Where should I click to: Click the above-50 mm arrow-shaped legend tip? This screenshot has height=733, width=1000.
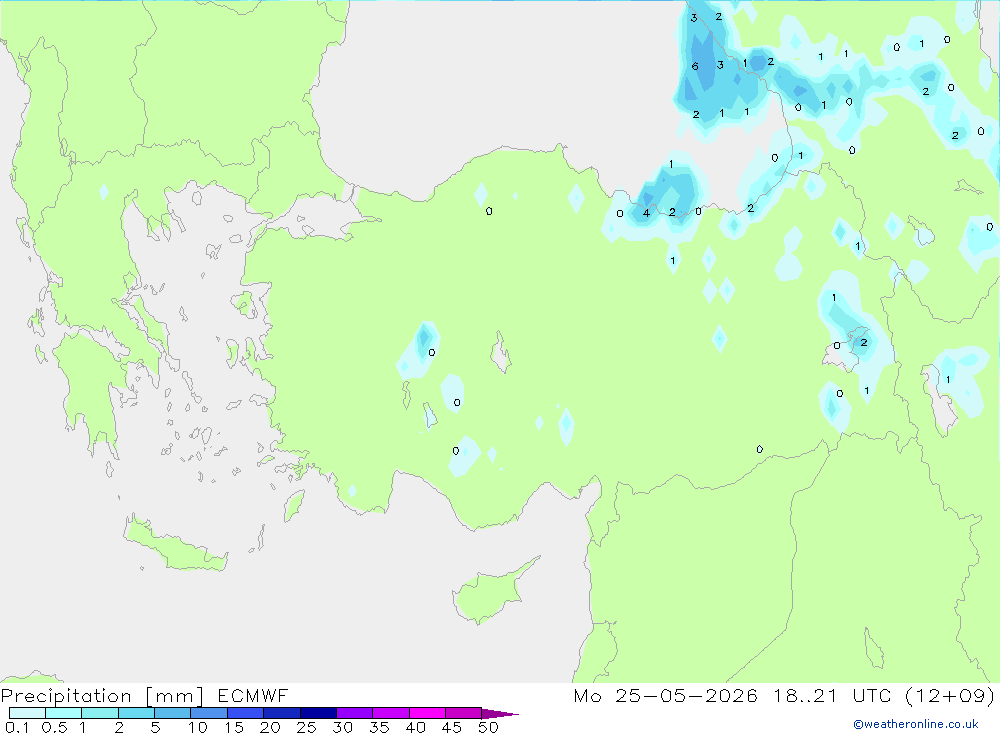click(499, 713)
